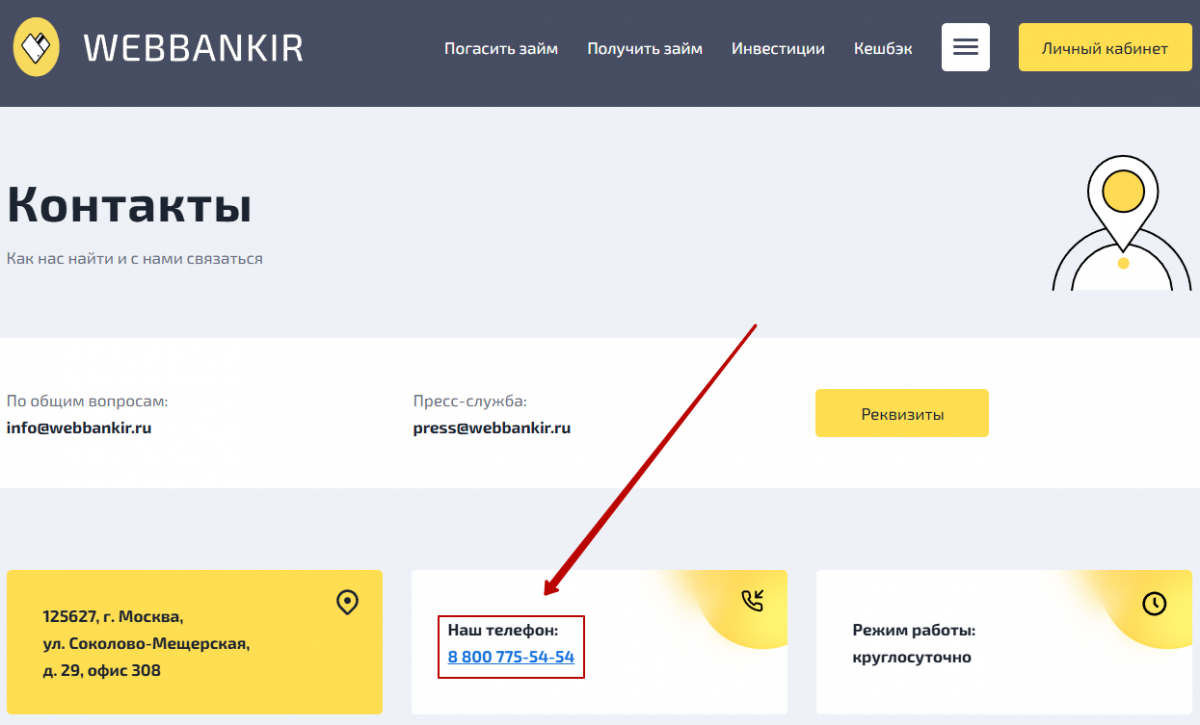This screenshot has height=725, width=1200.
Task: Click the press@webbankir.ru email
Action: (x=492, y=428)
